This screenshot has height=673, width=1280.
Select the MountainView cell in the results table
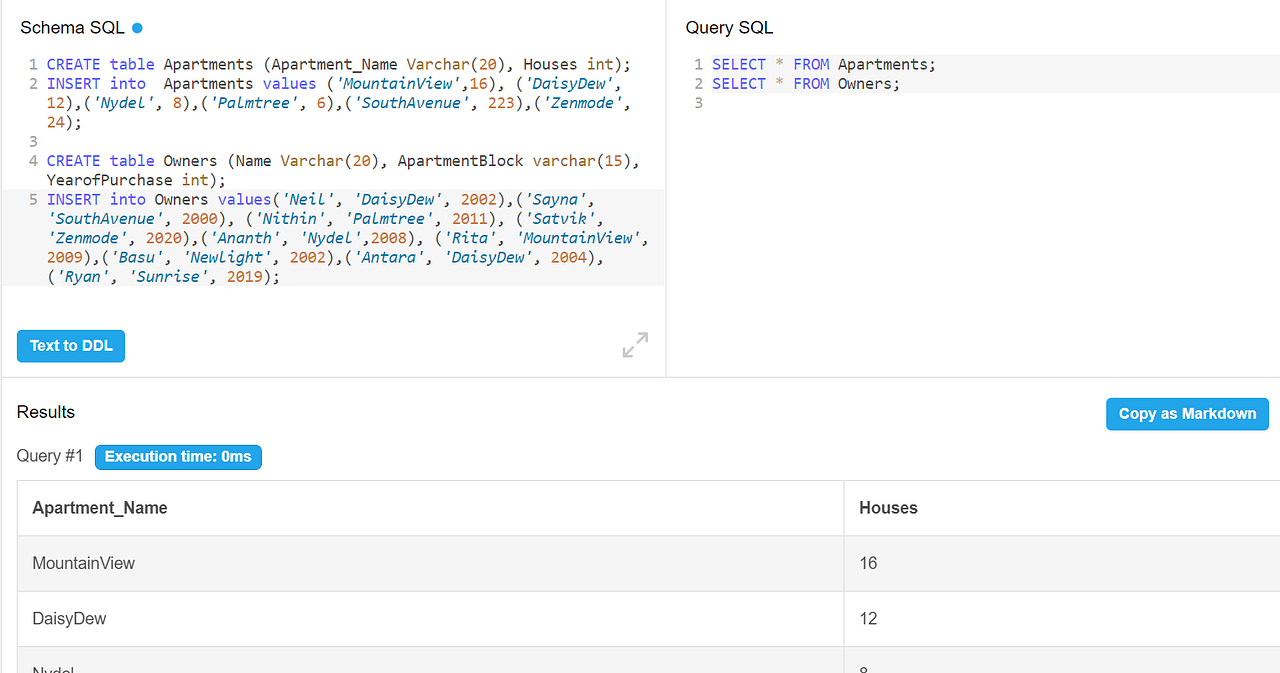click(x=83, y=562)
